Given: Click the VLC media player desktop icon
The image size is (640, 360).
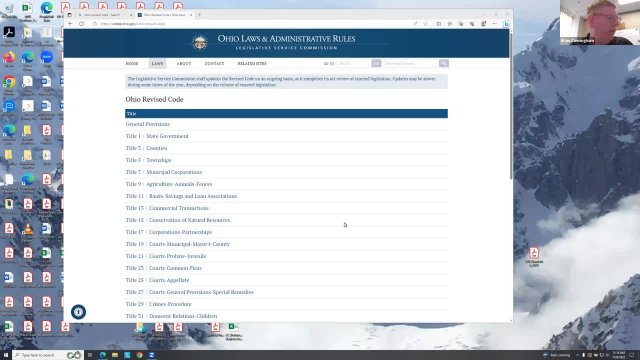Looking at the screenshot, I should click(28, 230).
